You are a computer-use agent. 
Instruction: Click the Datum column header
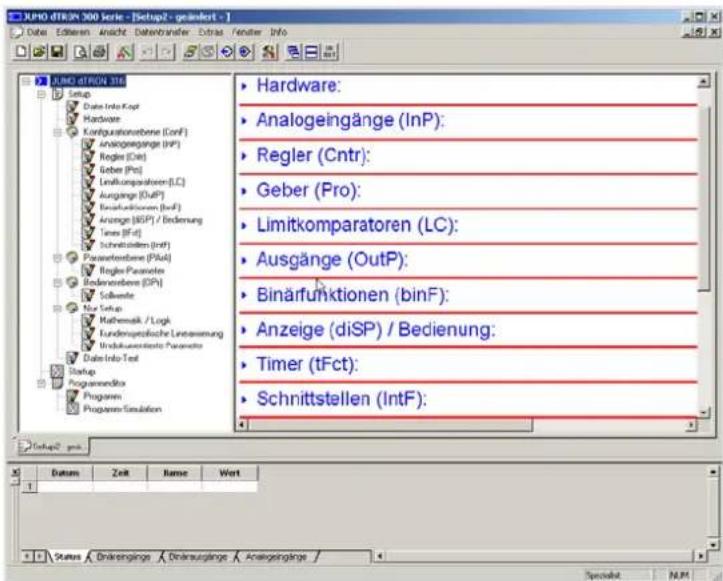65,473
